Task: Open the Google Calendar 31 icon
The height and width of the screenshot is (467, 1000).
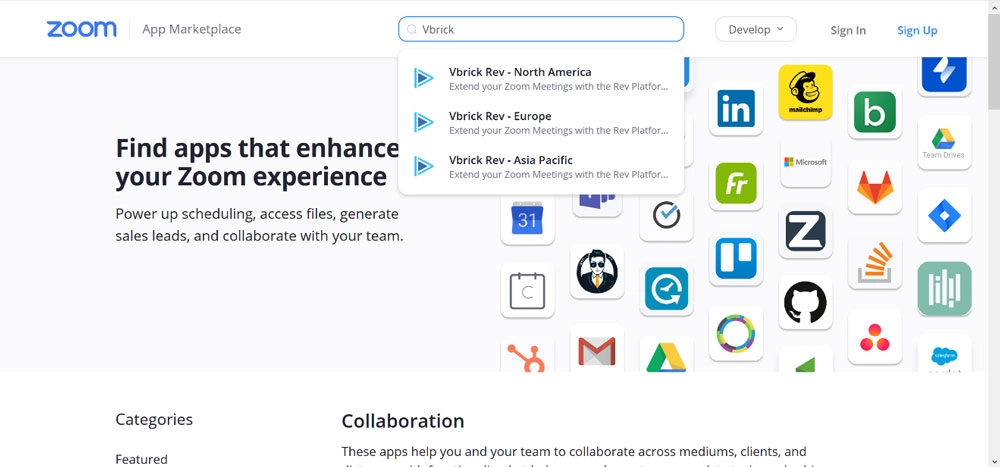Action: [527, 217]
